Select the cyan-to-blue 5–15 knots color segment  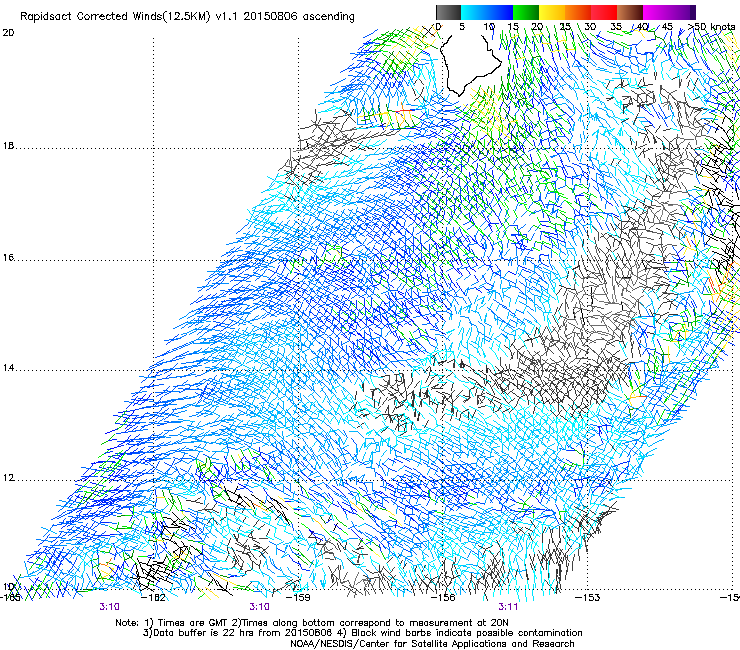[x=487, y=12]
